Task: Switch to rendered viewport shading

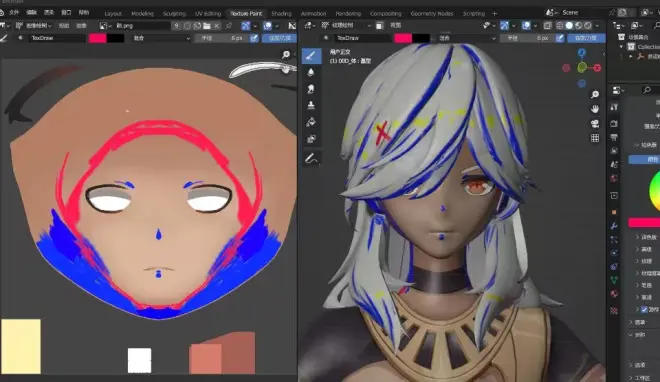Action: coord(588,26)
